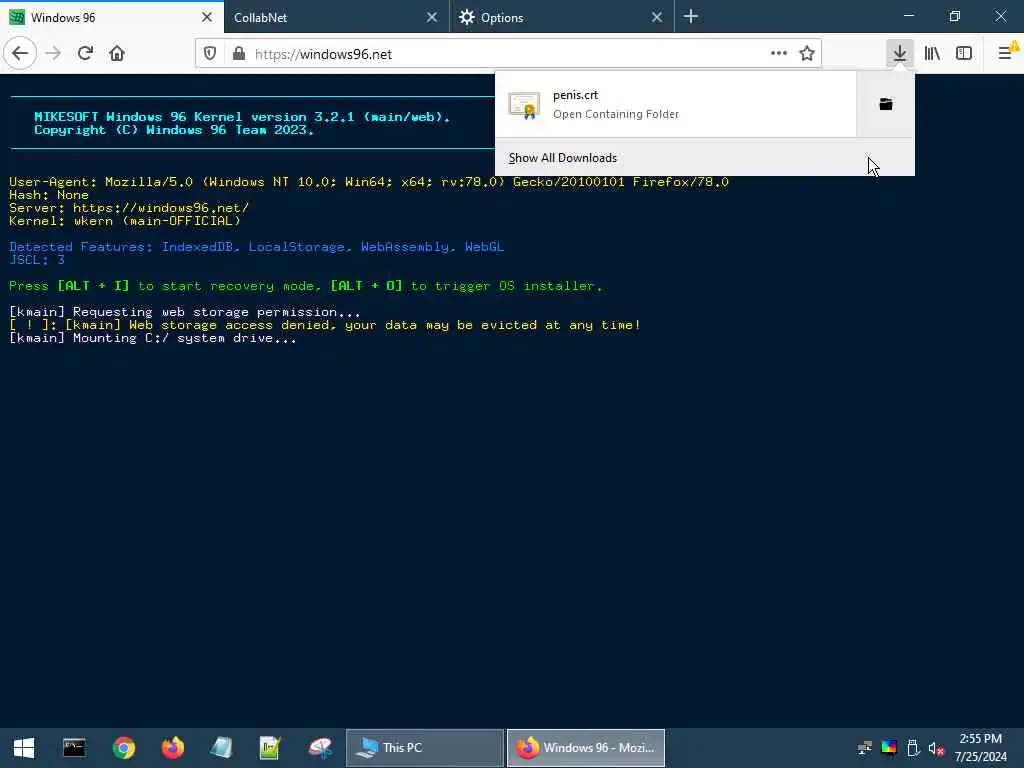This screenshot has width=1024, height=768.
Task: Click '[kmain] Mounting C:/ system drive...' text
Action: 153,338
